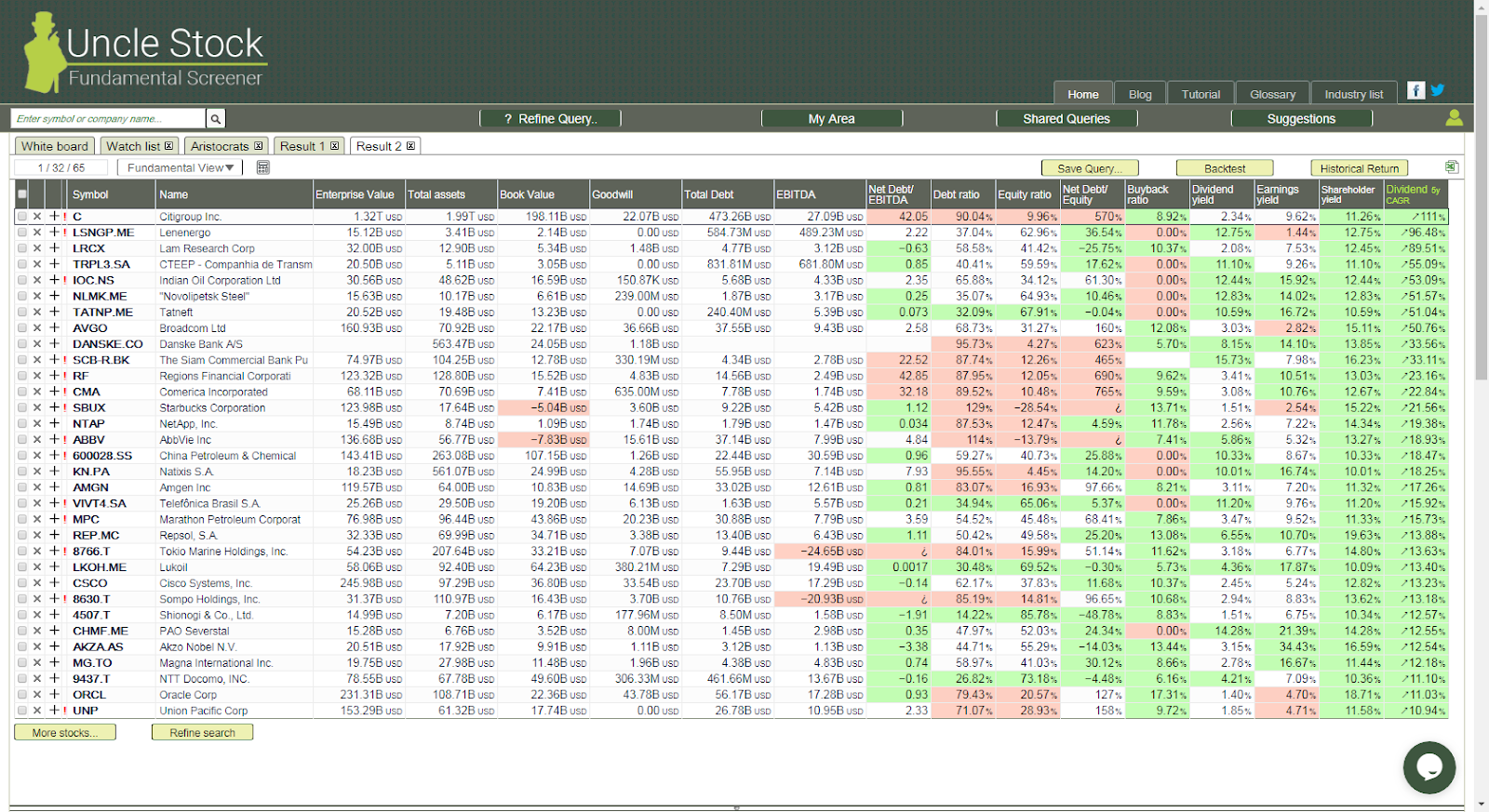
Task: Add LSNGP.ME using its plus icon
Action: 54,233
